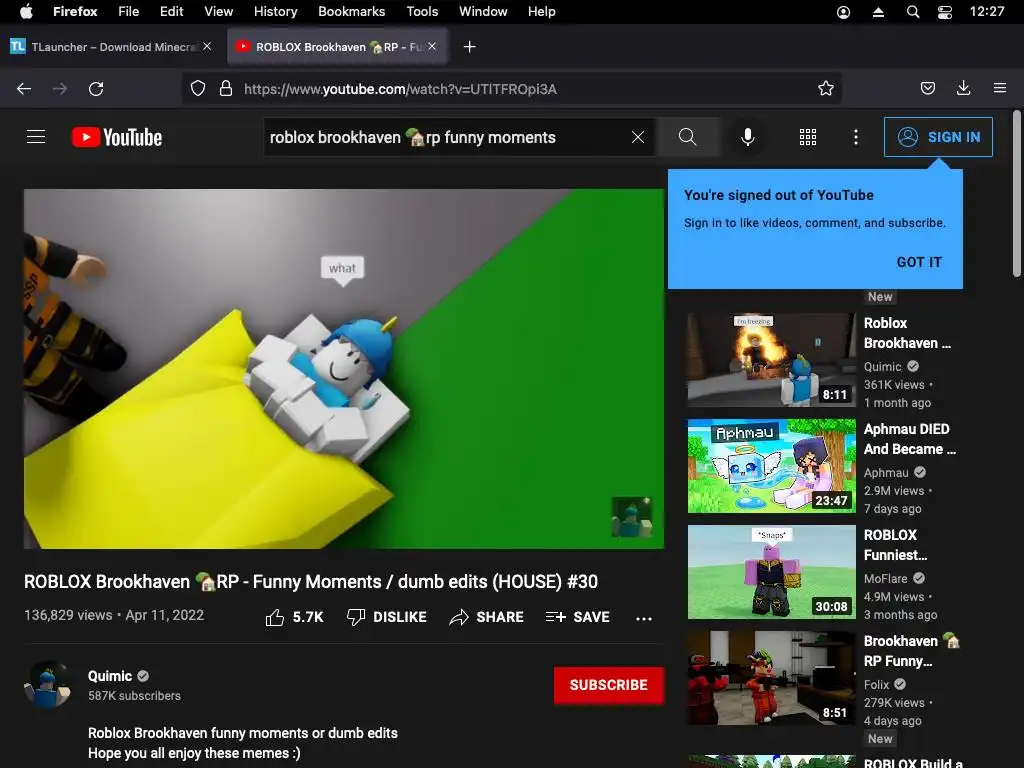Image resolution: width=1024 pixels, height=768 pixels.
Task: Reload the current page
Action: (96, 89)
